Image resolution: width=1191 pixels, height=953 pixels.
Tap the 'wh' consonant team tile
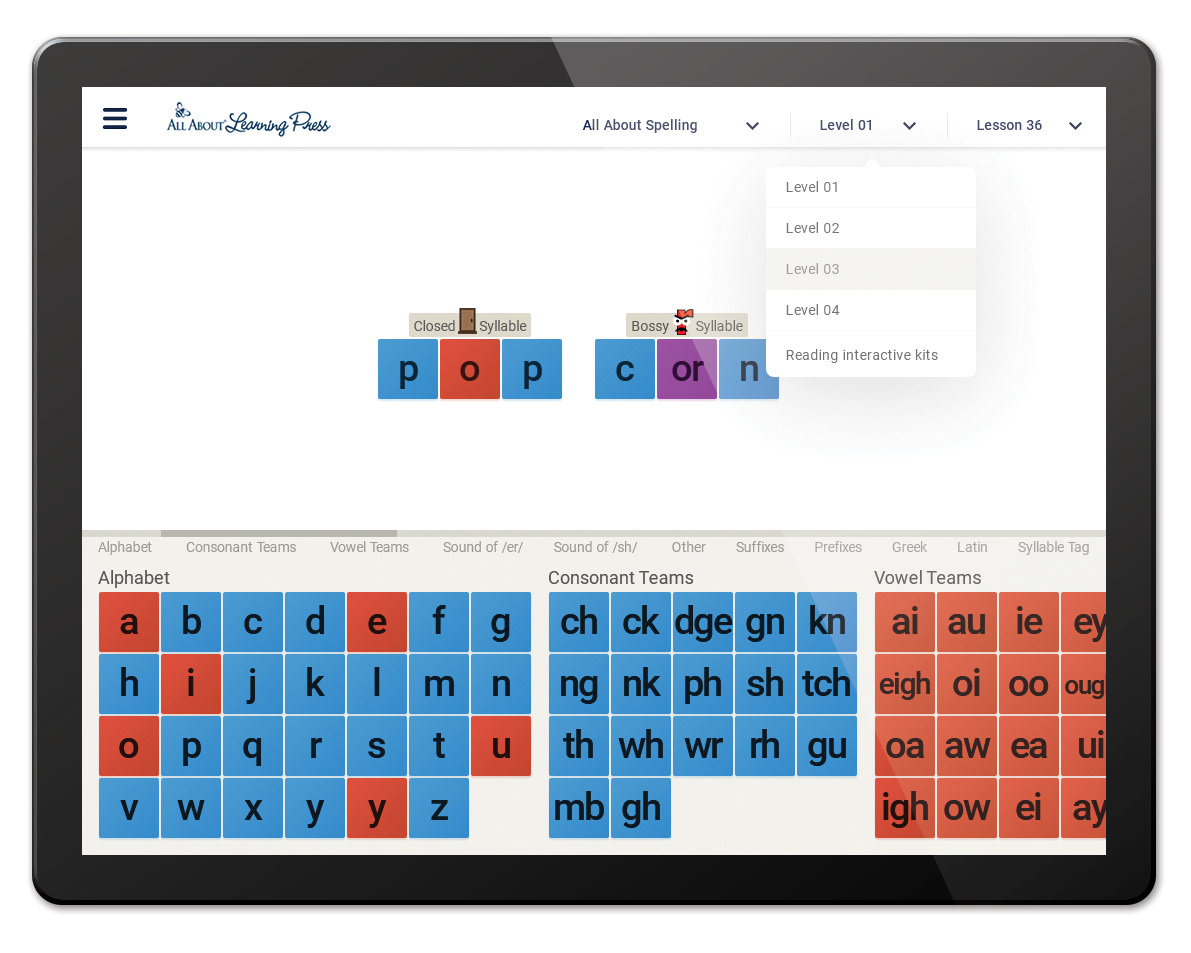click(640, 746)
